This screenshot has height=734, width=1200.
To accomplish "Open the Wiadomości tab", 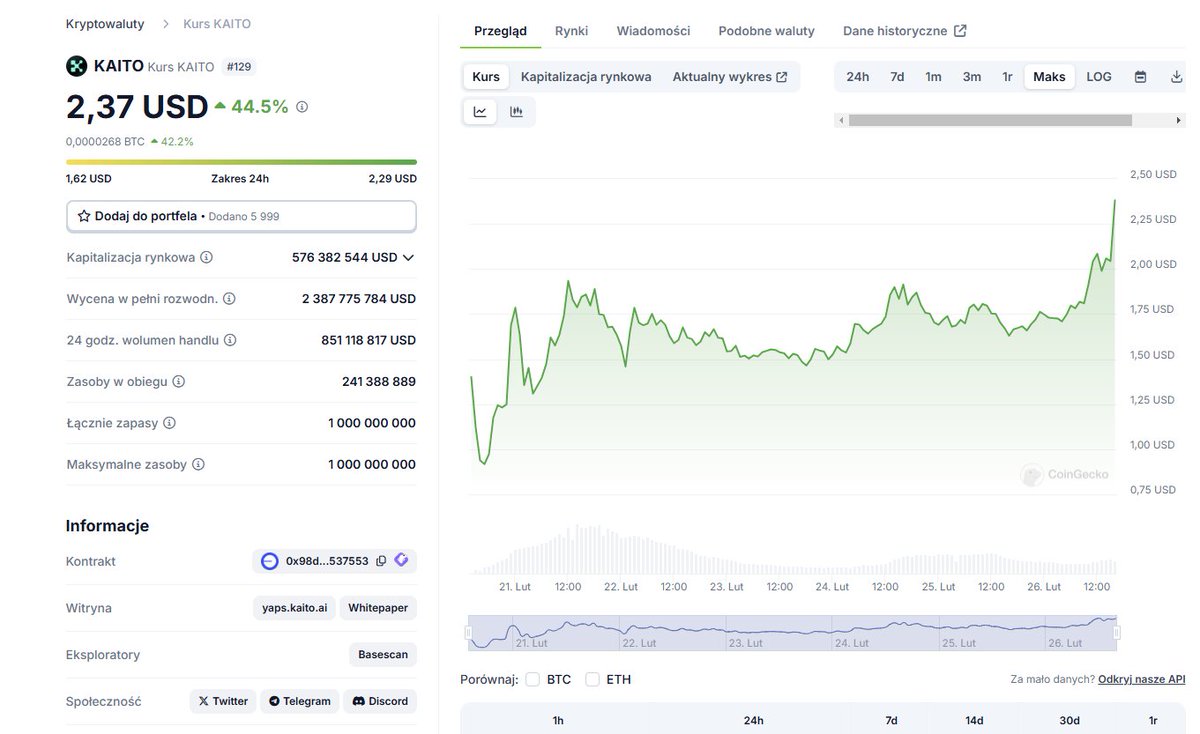I will click(x=653, y=31).
